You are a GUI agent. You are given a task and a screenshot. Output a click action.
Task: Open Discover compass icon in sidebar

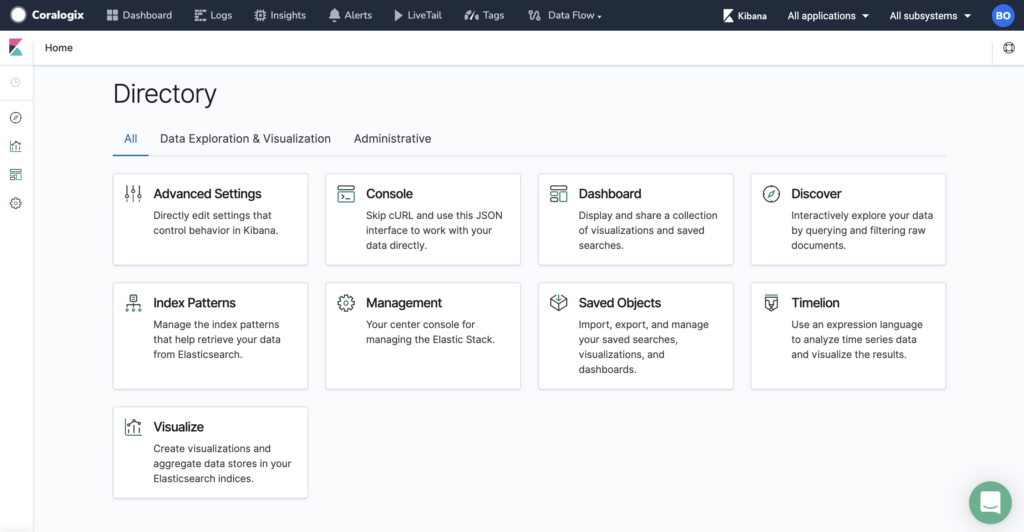coord(16,117)
